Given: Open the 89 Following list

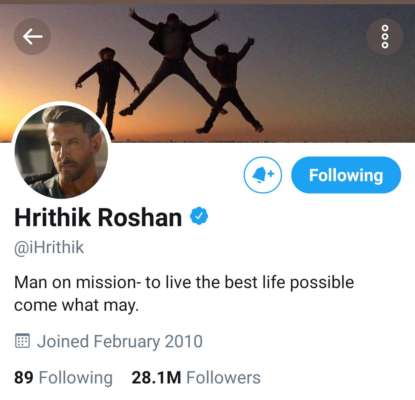Looking at the screenshot, I should point(63,378).
